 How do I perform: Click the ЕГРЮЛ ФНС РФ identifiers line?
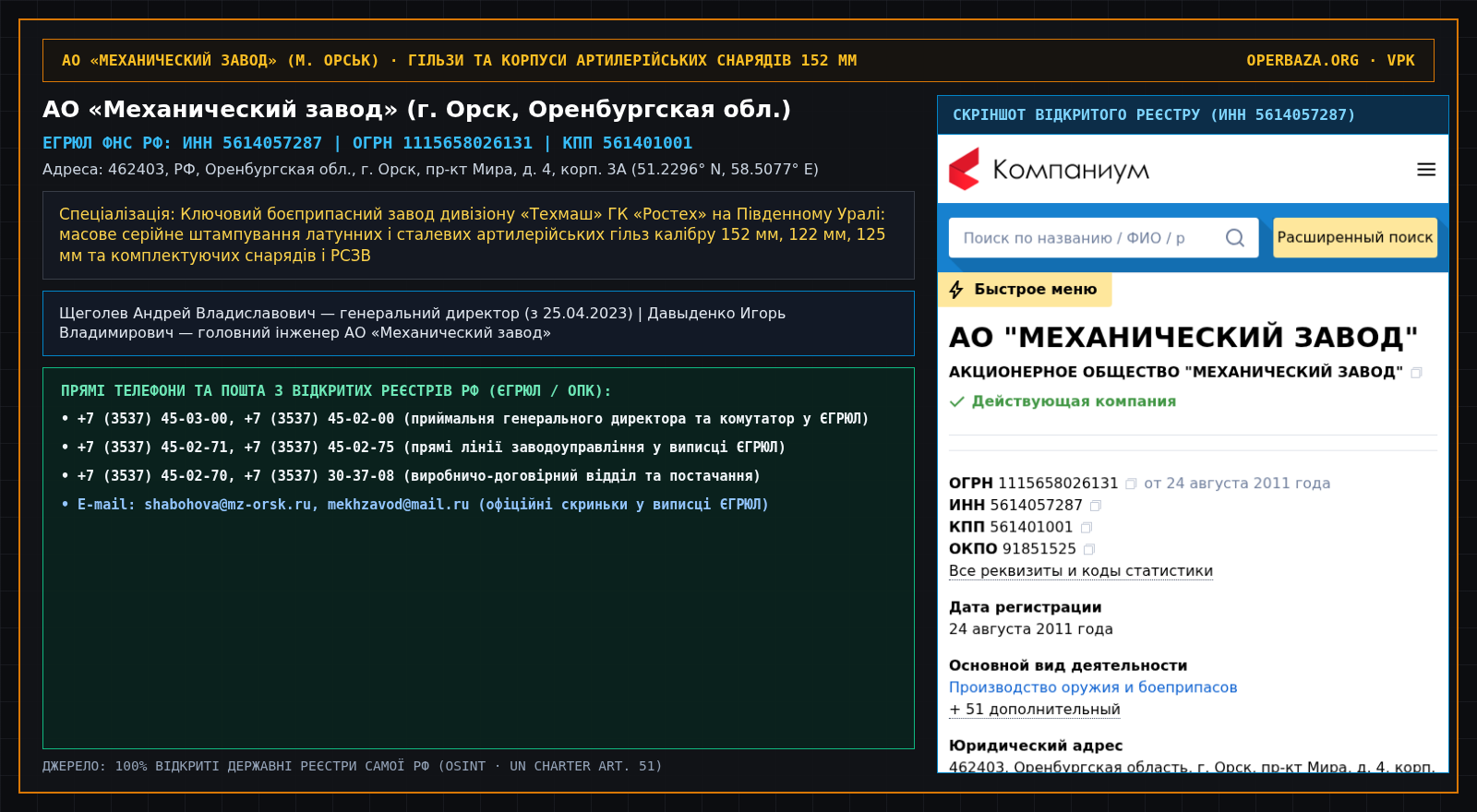tap(367, 143)
